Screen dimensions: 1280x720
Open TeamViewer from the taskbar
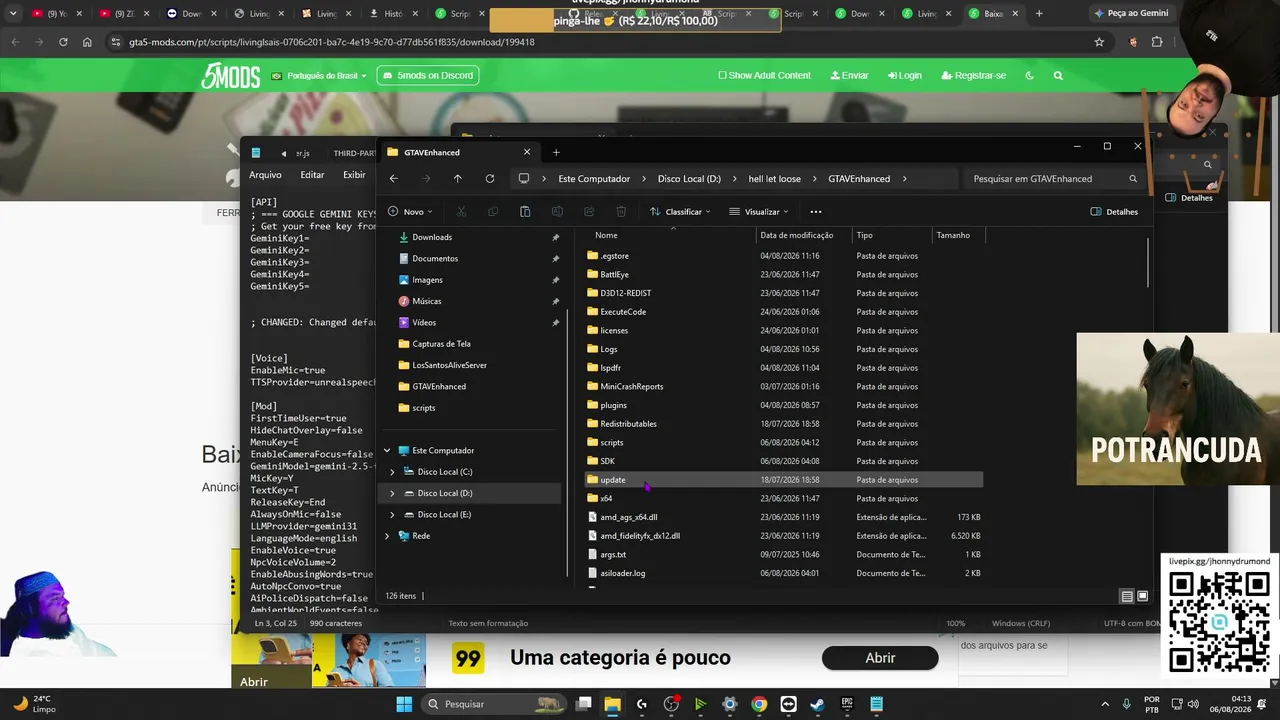pos(788,704)
